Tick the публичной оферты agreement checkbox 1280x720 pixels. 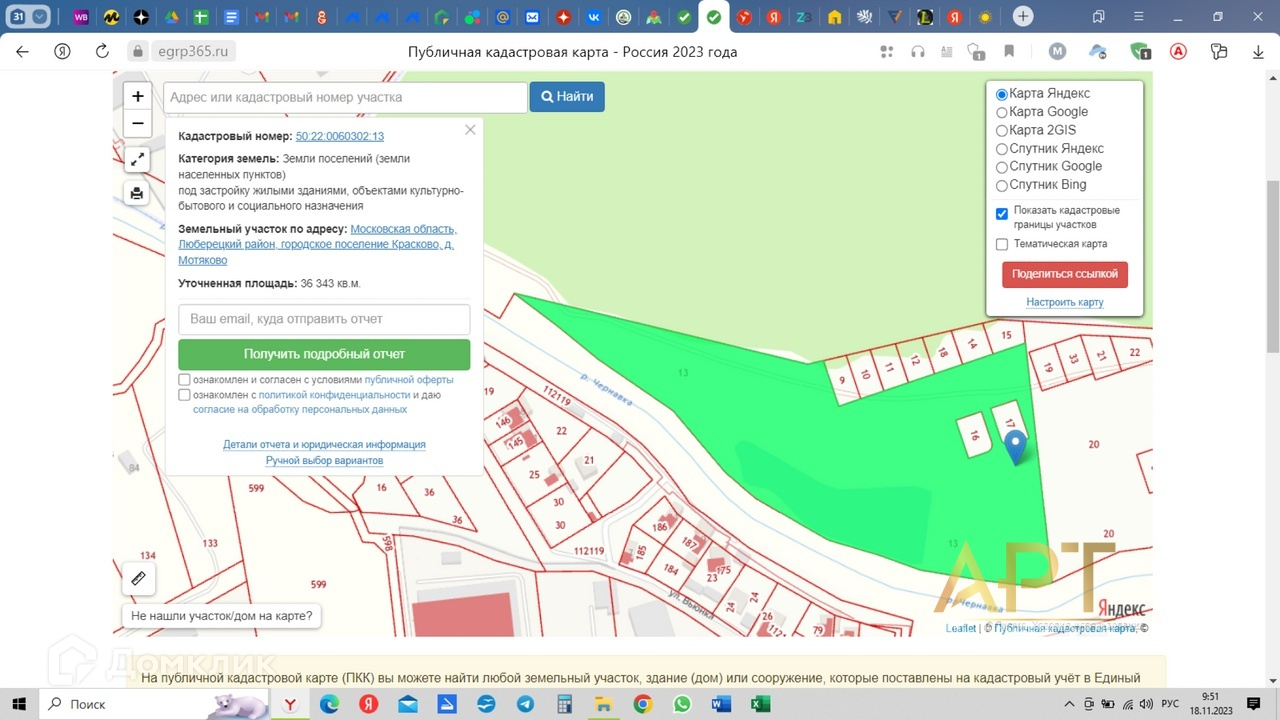pyautogui.click(x=184, y=380)
